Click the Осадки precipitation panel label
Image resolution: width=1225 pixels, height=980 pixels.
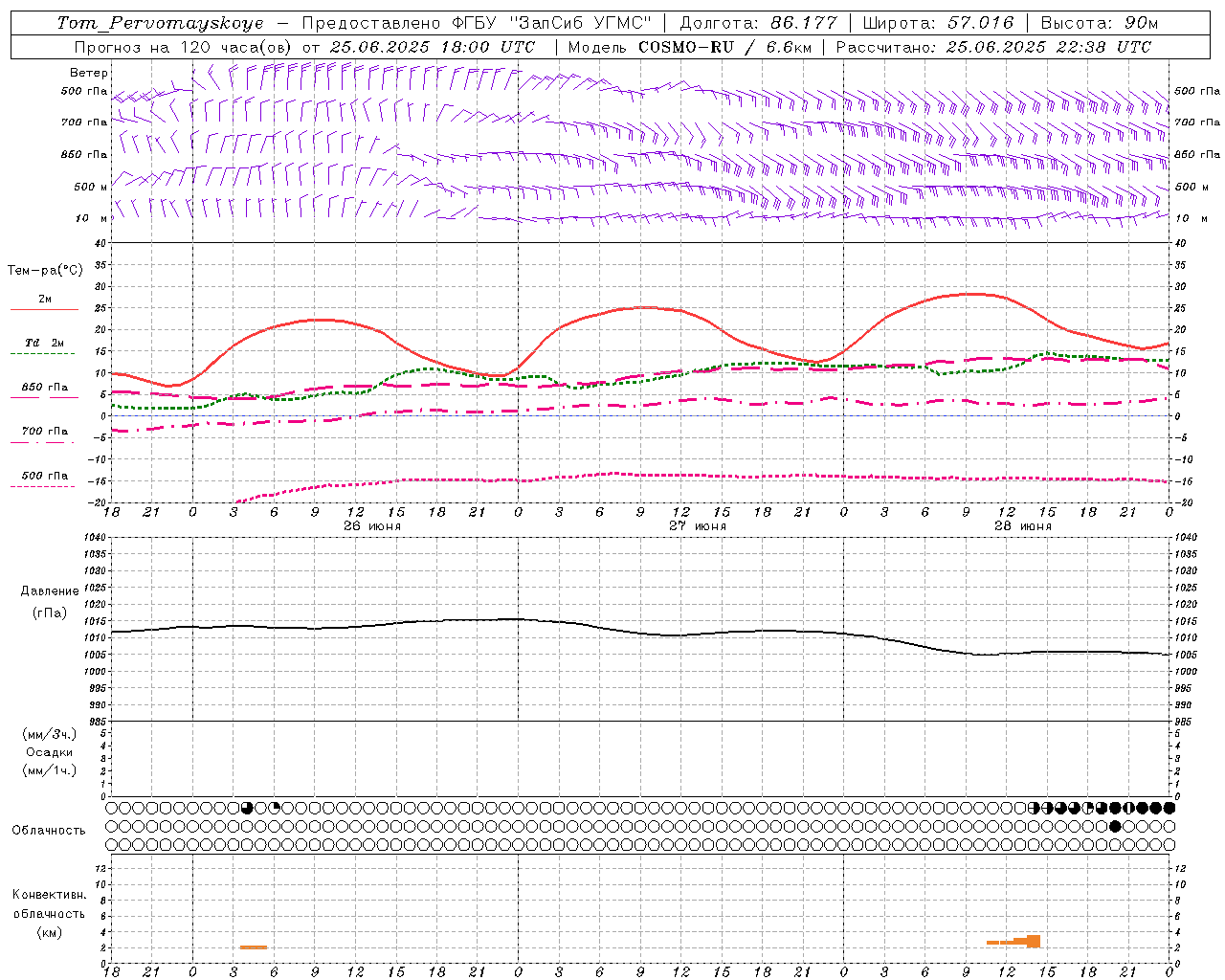click(50, 752)
